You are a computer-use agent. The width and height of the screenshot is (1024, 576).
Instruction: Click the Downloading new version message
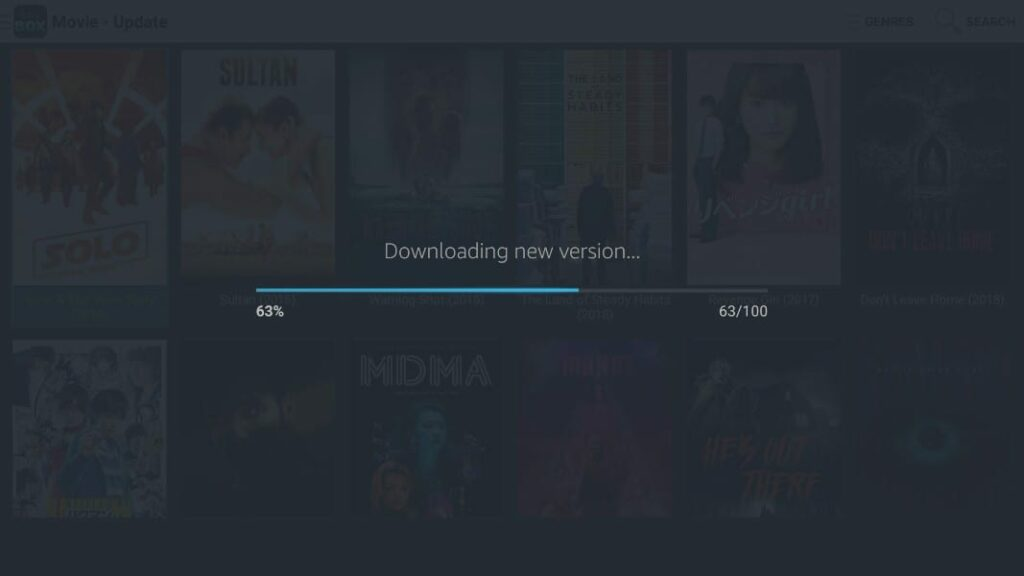coord(512,251)
